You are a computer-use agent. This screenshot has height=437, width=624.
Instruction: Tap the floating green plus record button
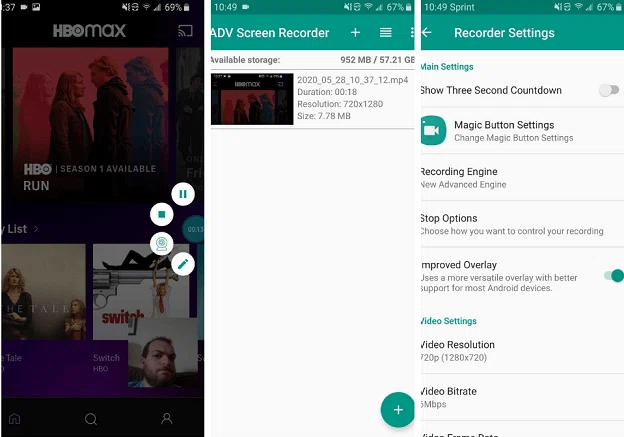(398, 410)
